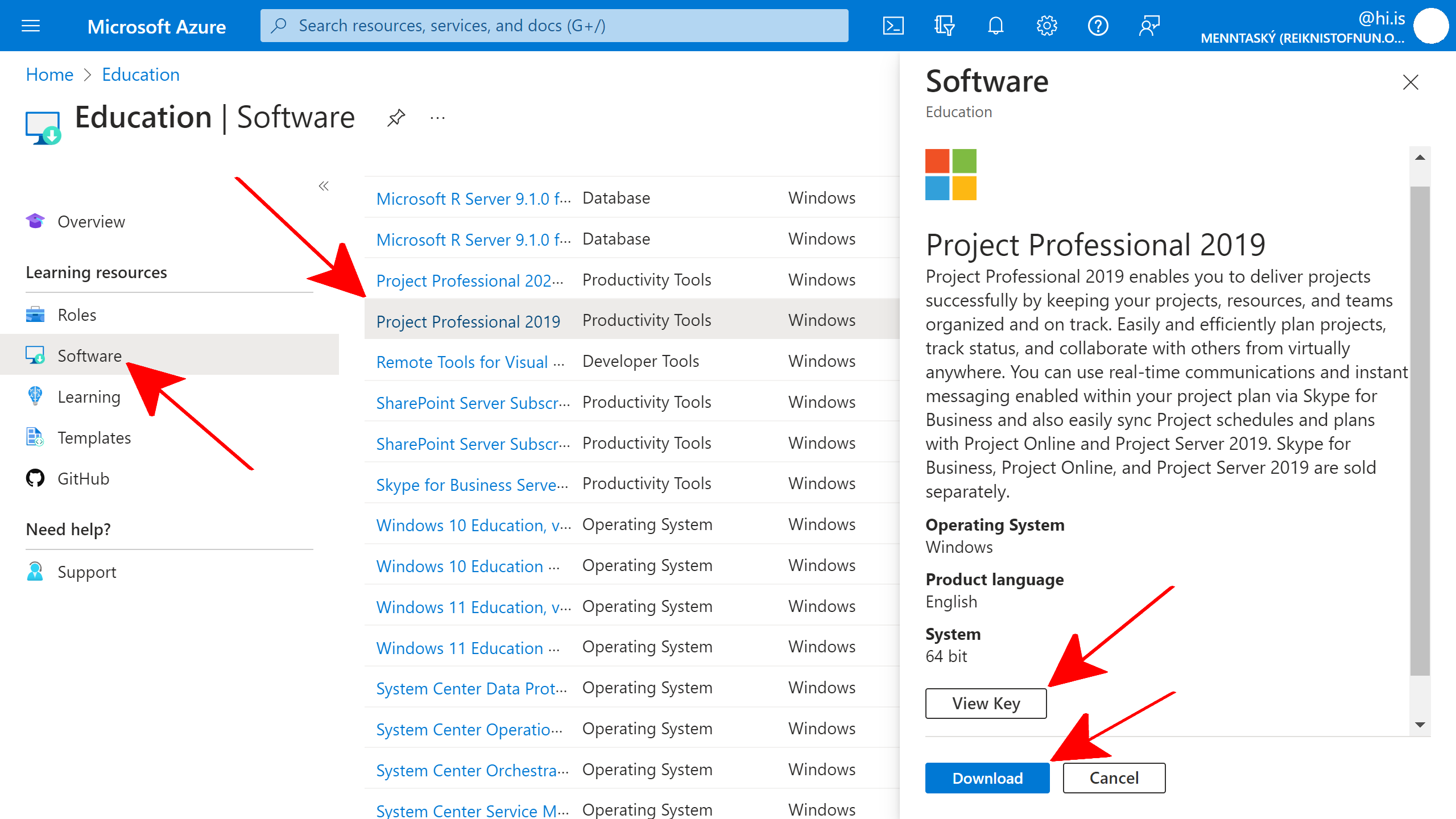This screenshot has height=819, width=1456.
Task: Open Remote Tools for Visual... link
Action: [x=470, y=362]
